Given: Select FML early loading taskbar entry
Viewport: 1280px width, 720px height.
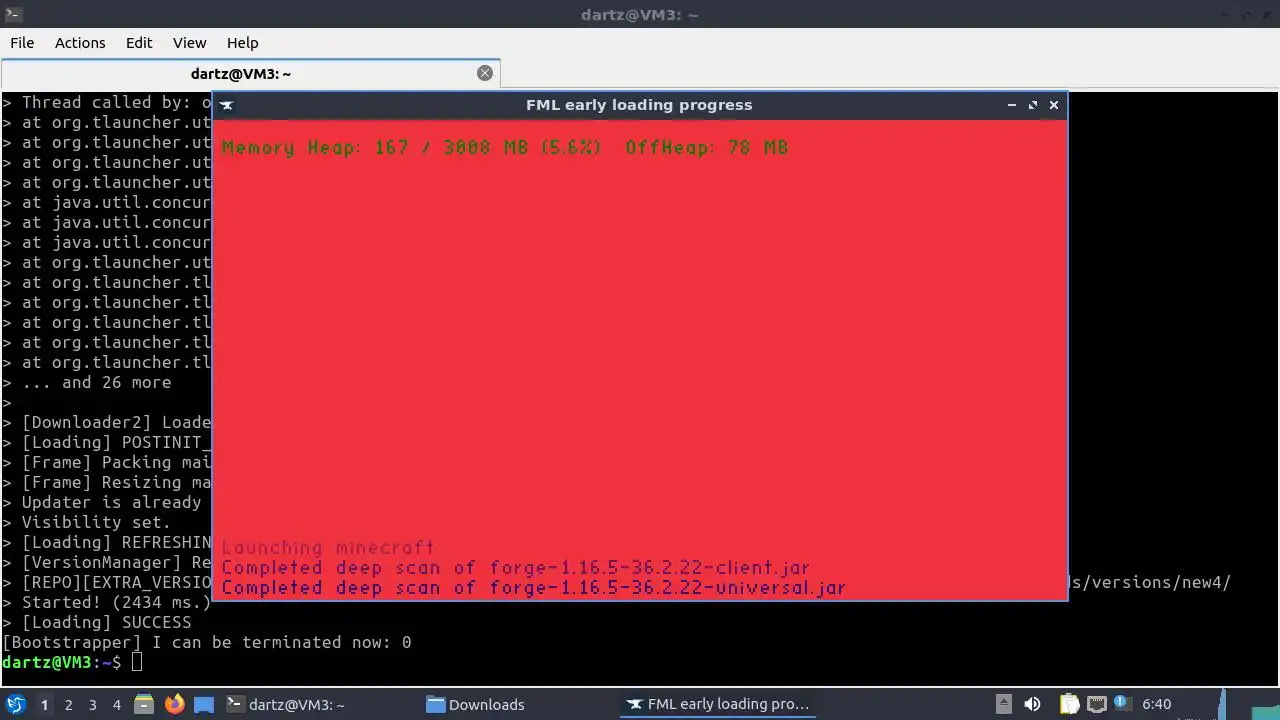Looking at the screenshot, I should (x=718, y=704).
